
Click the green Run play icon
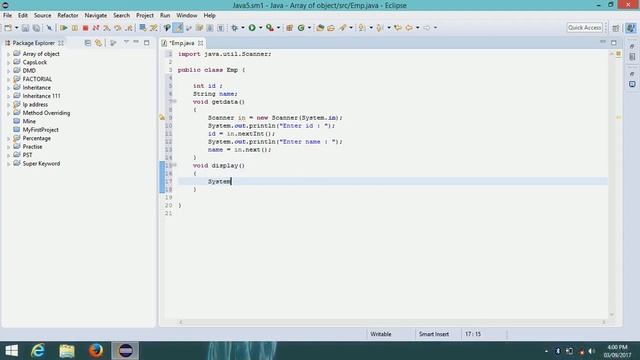click(252, 28)
